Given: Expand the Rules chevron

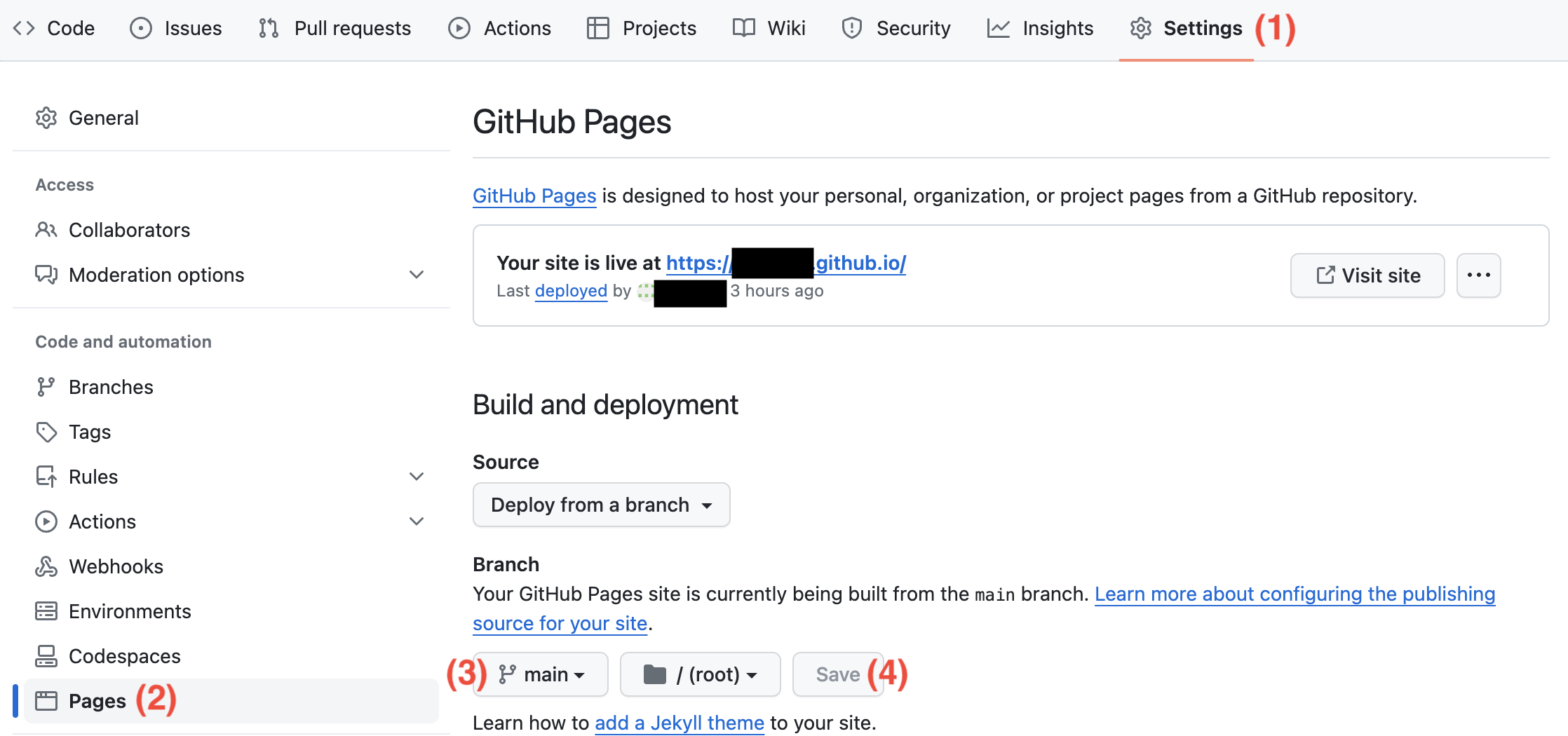Looking at the screenshot, I should click(417, 477).
